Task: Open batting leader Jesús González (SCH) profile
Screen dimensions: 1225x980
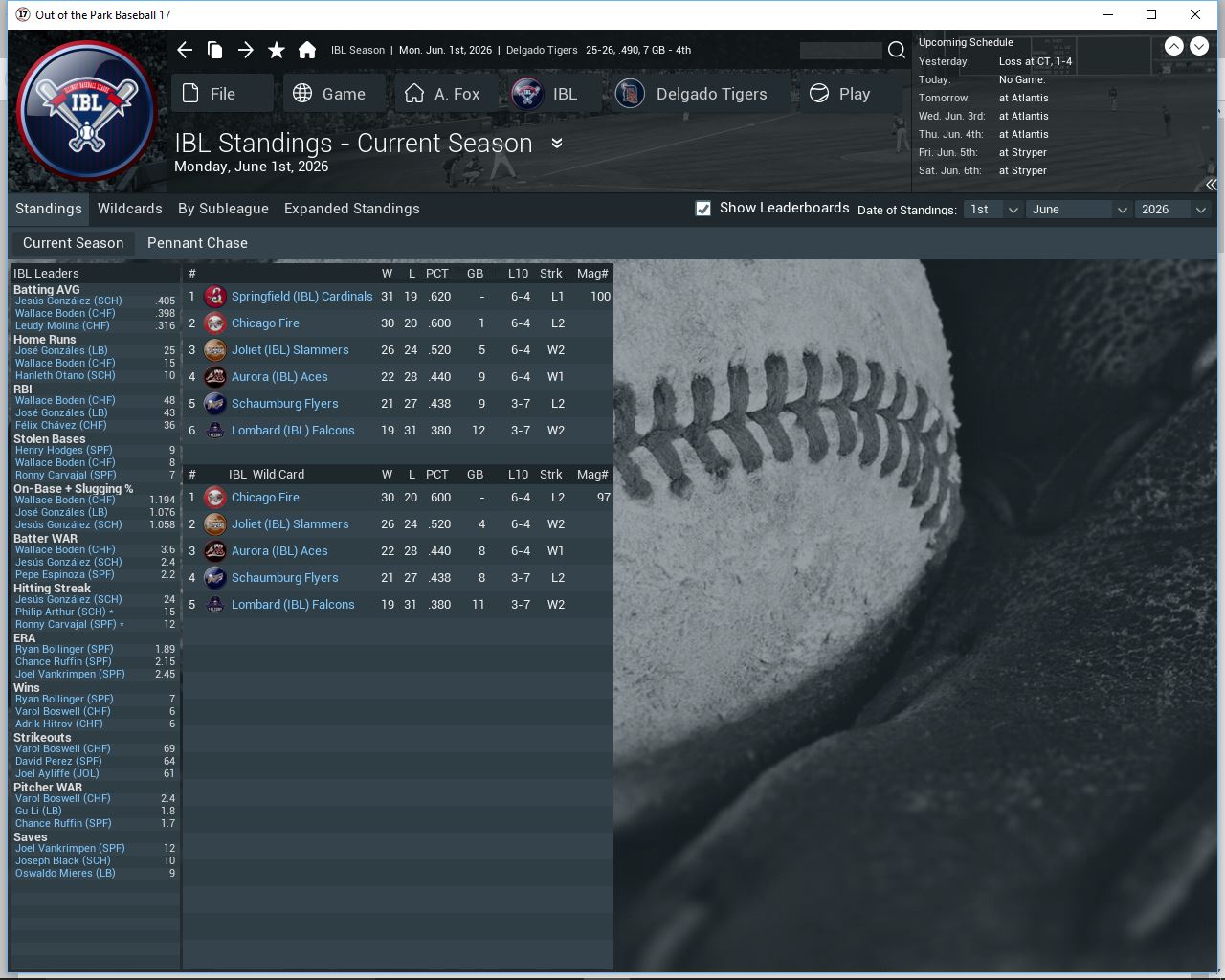Action: point(69,301)
